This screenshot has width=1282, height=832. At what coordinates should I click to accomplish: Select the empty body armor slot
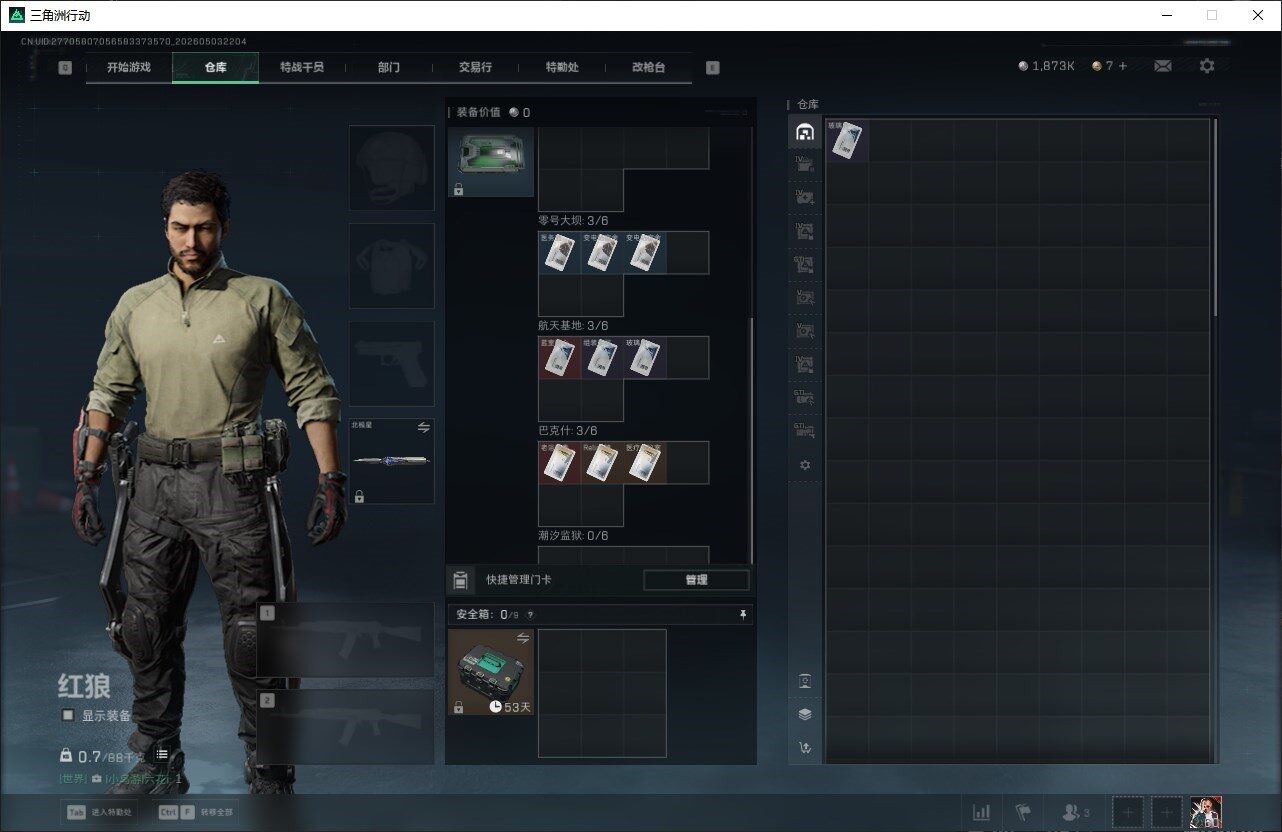391,265
